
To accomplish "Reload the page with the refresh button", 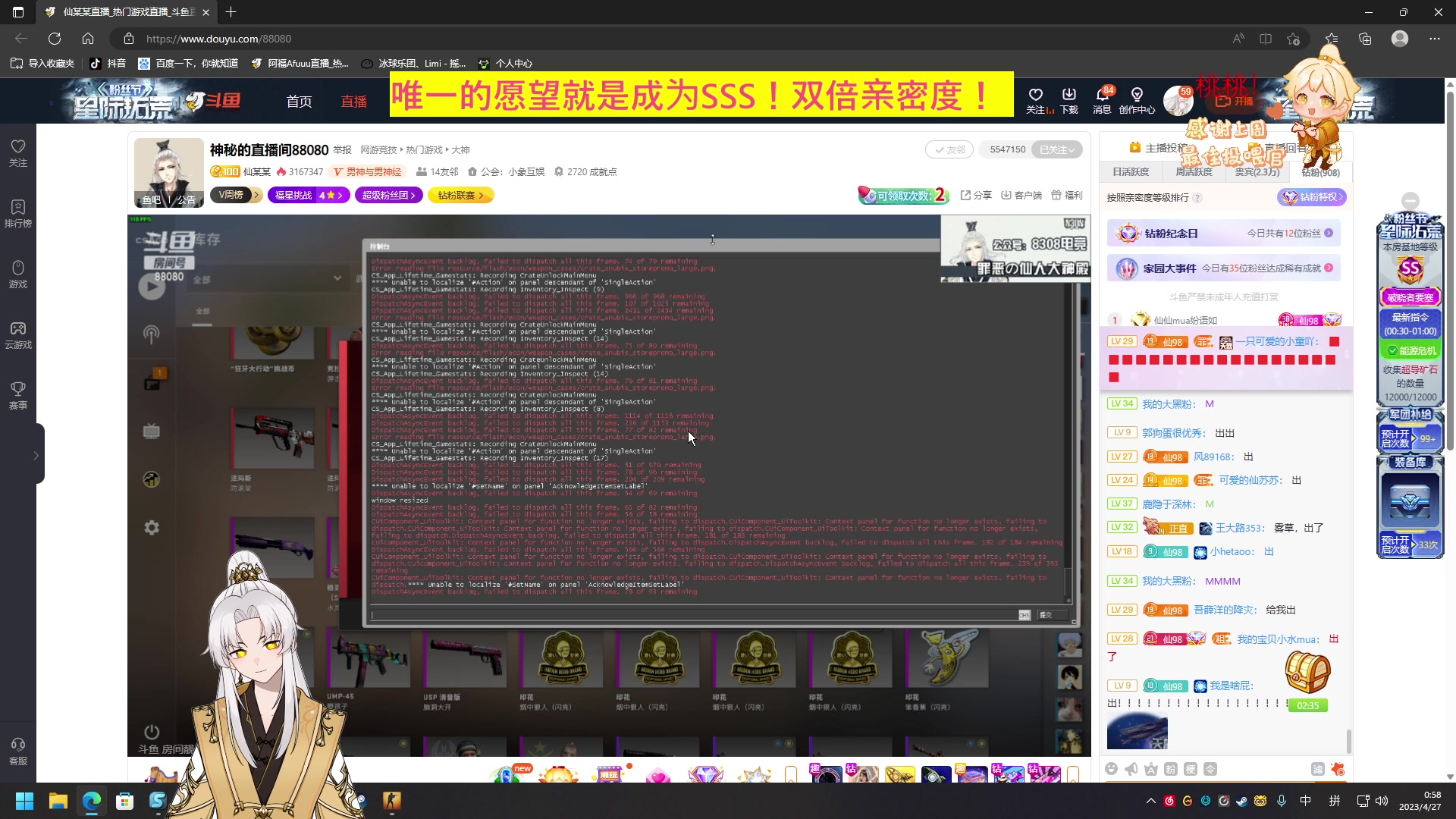I will tap(55, 39).
